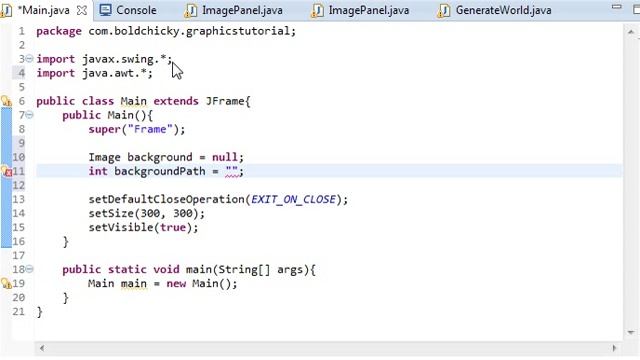Click the null keyword on line 10
The image size is (640, 360).
[225, 158]
